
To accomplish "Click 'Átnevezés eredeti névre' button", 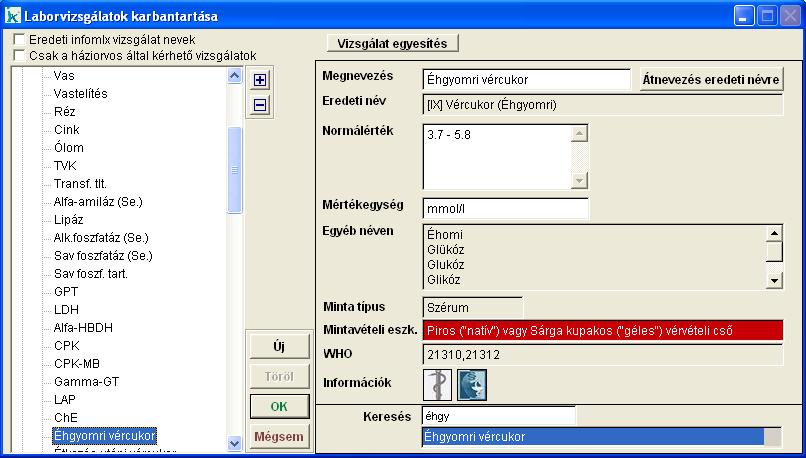I will tap(711, 79).
